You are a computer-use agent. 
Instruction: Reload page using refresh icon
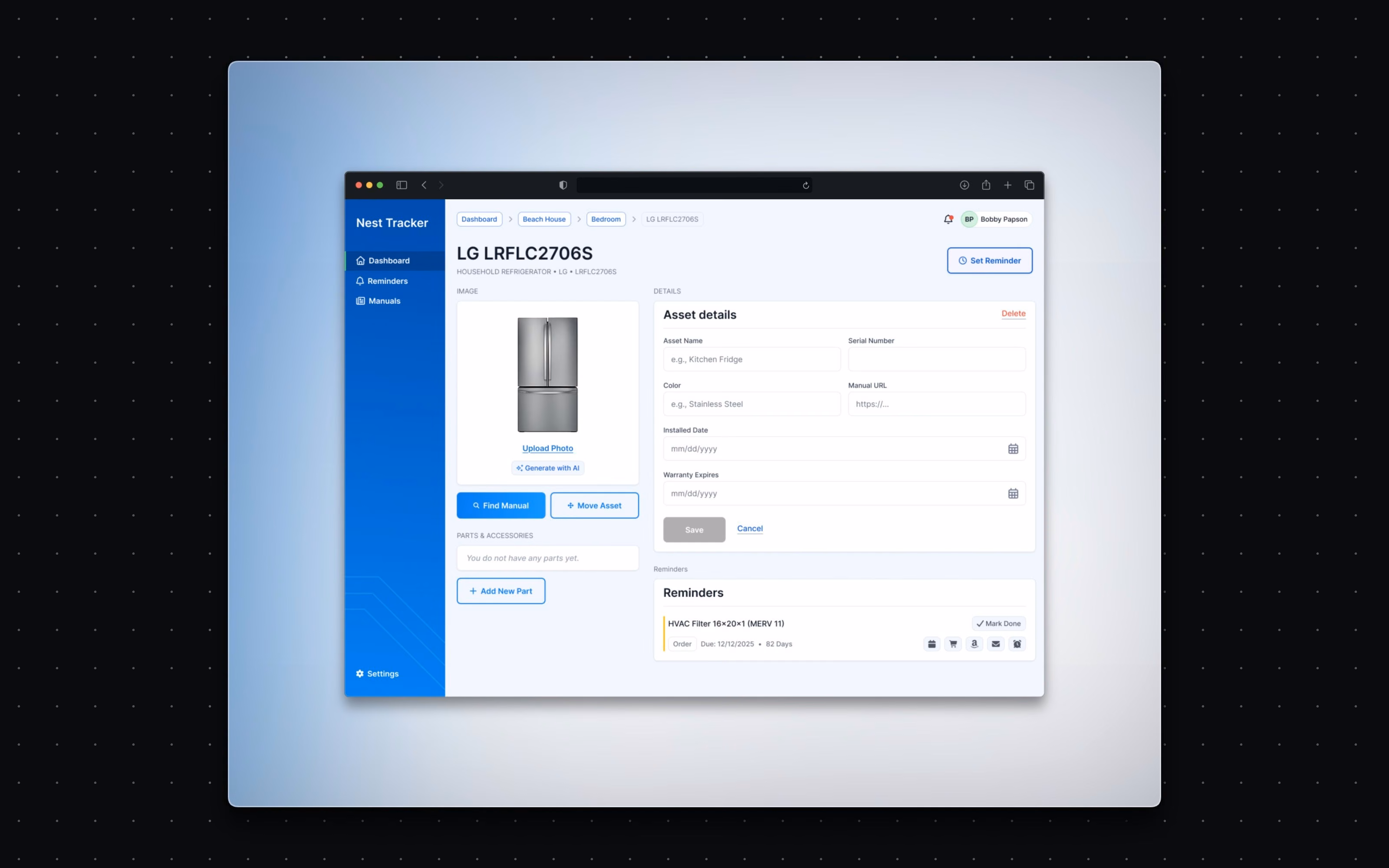click(806, 185)
